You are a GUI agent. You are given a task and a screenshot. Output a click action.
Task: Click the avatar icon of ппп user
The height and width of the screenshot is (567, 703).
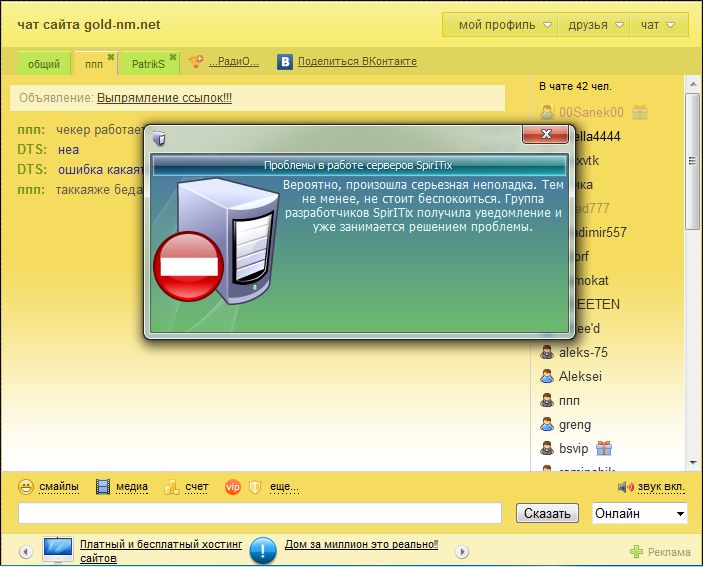(547, 400)
